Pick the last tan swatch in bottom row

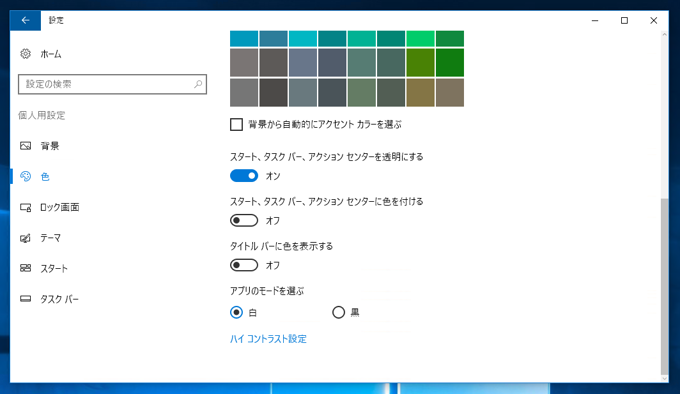tap(450, 92)
